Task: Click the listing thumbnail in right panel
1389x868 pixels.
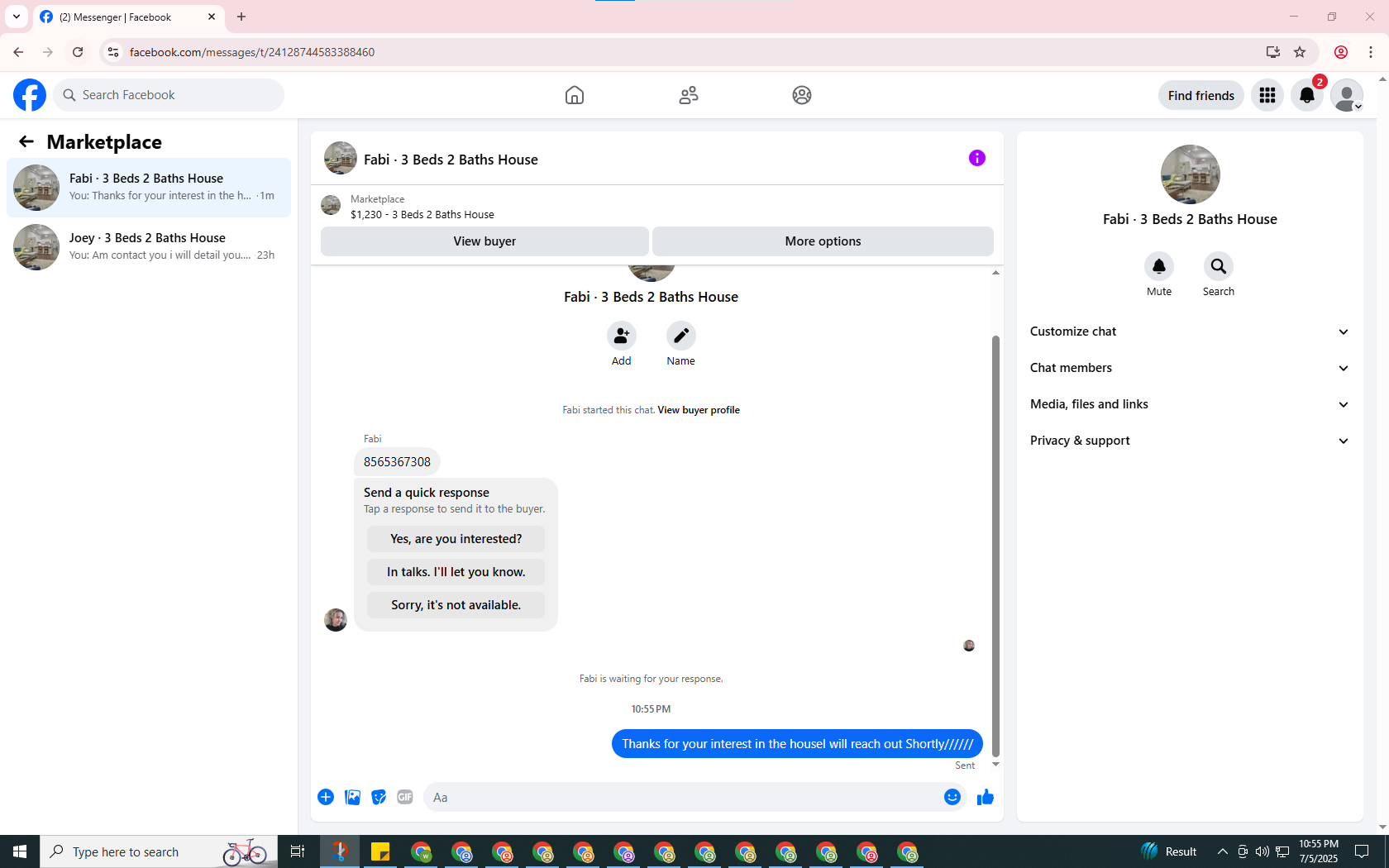Action: click(1191, 174)
